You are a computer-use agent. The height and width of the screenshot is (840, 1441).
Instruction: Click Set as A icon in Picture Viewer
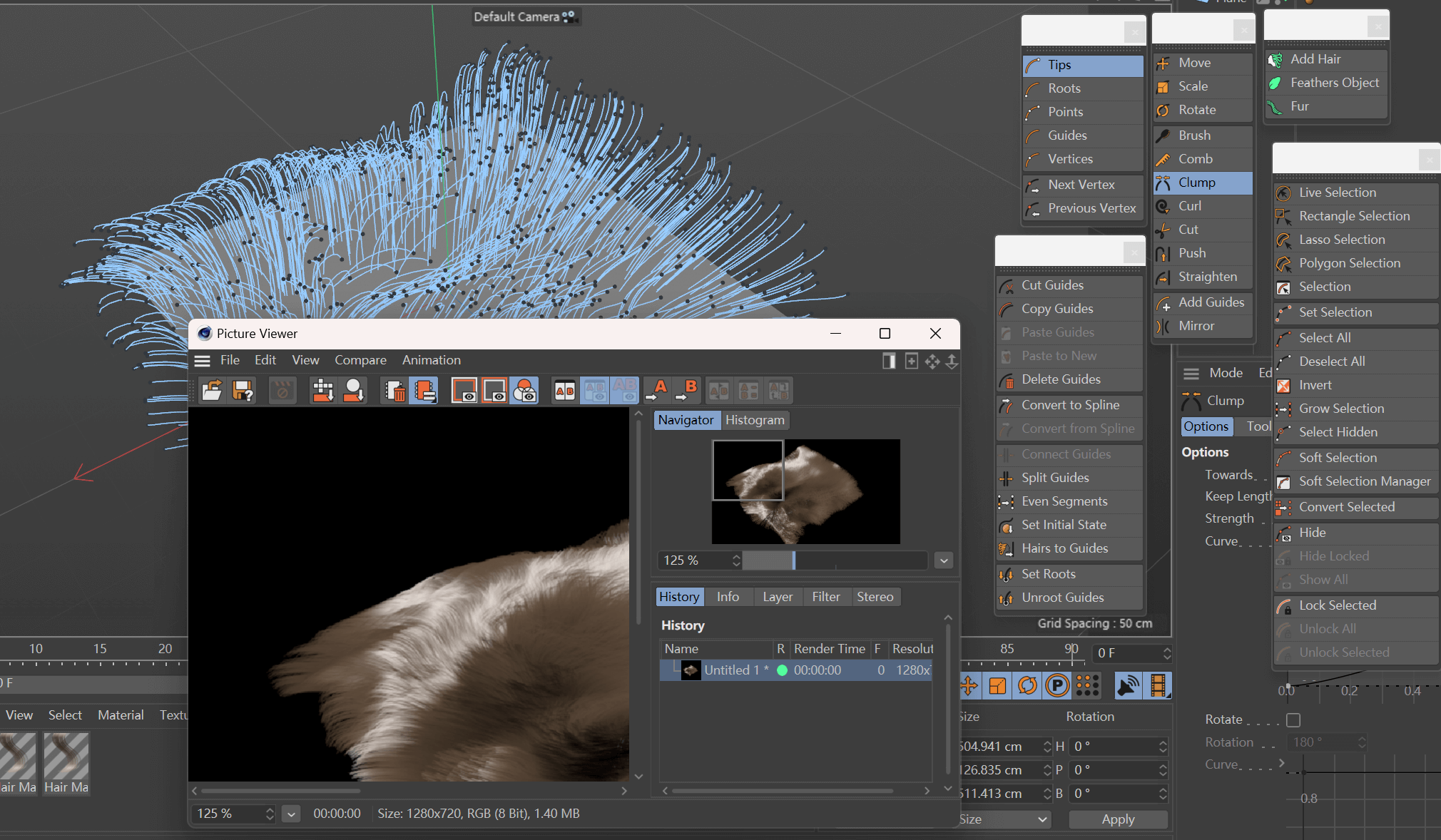(656, 391)
